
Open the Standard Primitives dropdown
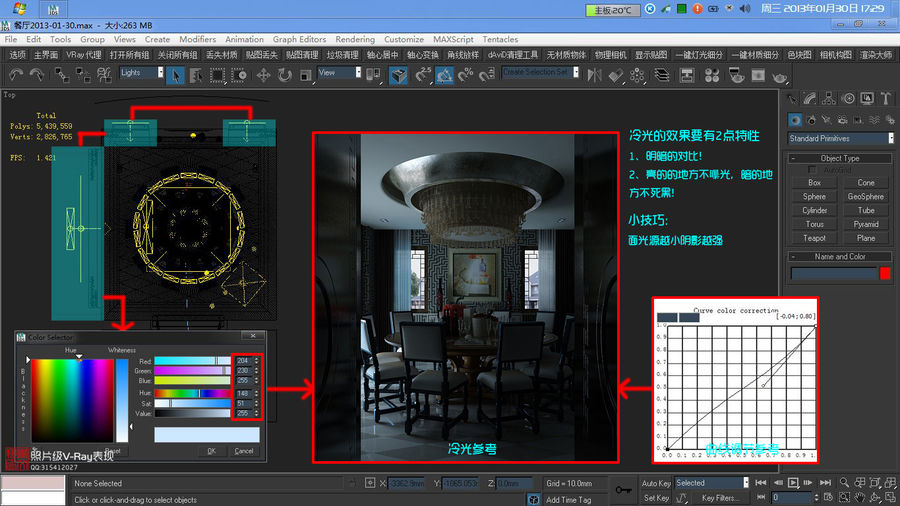click(841, 138)
